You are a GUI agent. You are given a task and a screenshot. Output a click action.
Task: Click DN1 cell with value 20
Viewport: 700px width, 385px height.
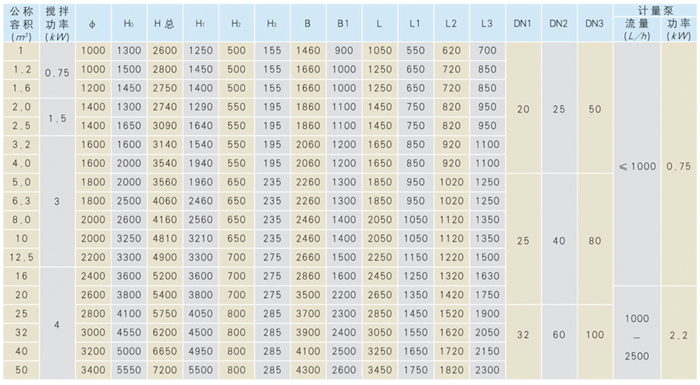tap(523, 109)
